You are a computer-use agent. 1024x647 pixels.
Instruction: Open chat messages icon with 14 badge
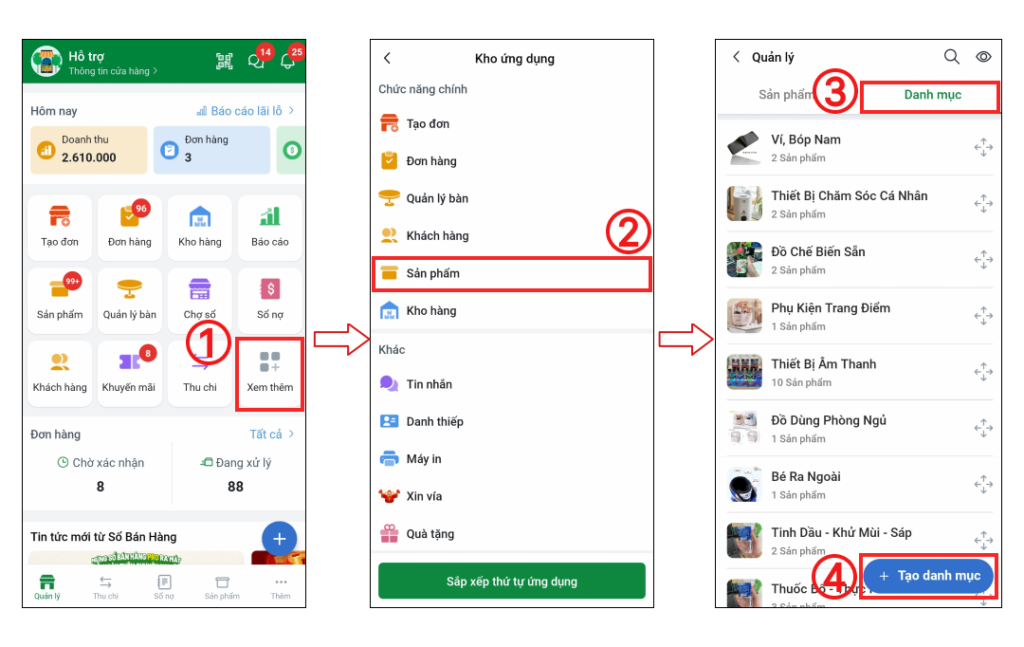tap(257, 61)
